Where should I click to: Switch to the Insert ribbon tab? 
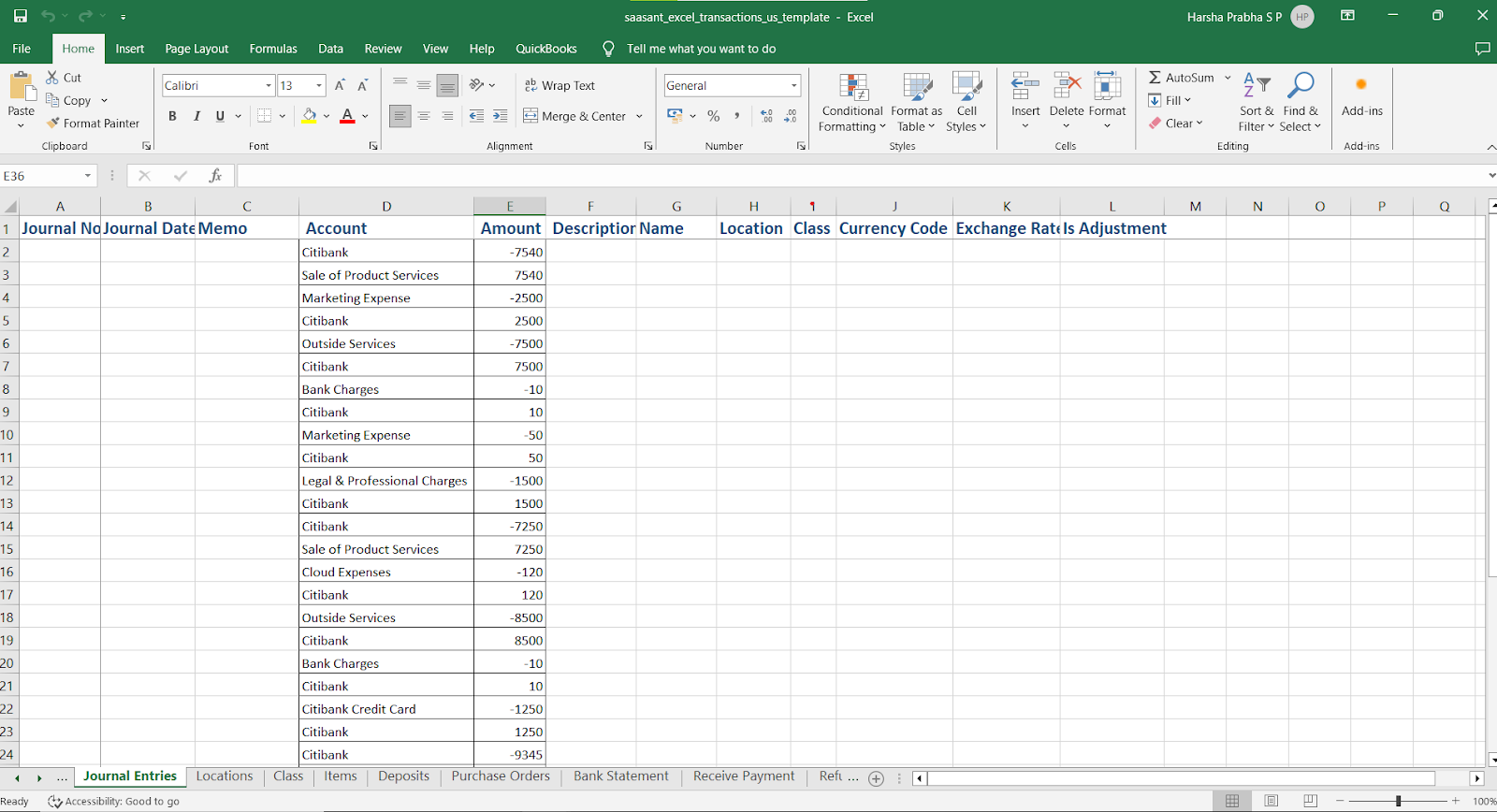(129, 49)
